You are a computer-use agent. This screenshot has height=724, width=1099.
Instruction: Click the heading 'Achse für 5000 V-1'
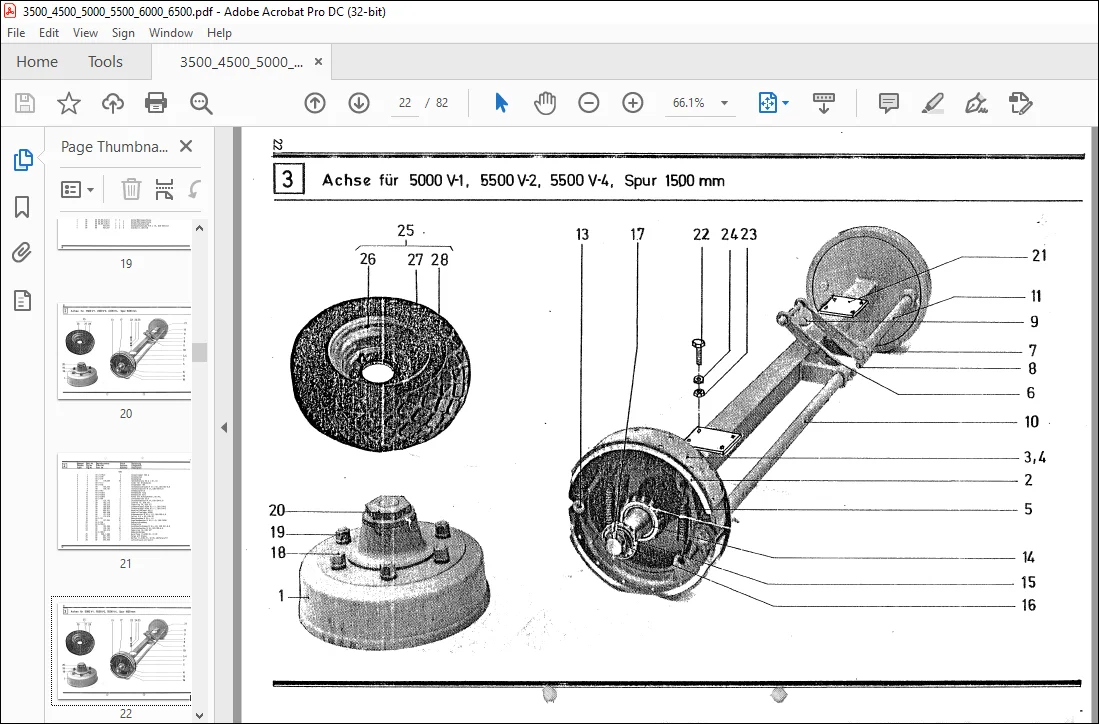[x=395, y=180]
